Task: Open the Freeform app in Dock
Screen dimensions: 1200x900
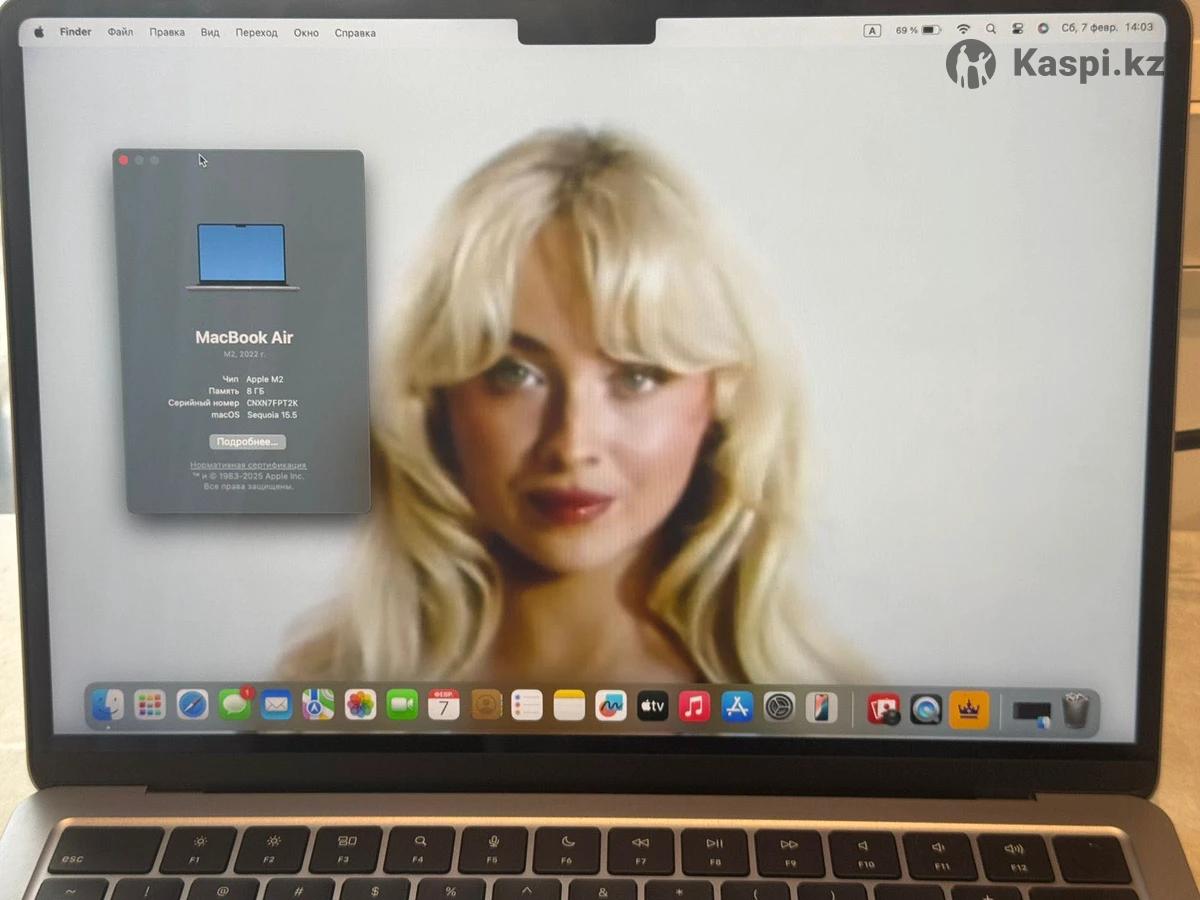Action: pos(610,706)
